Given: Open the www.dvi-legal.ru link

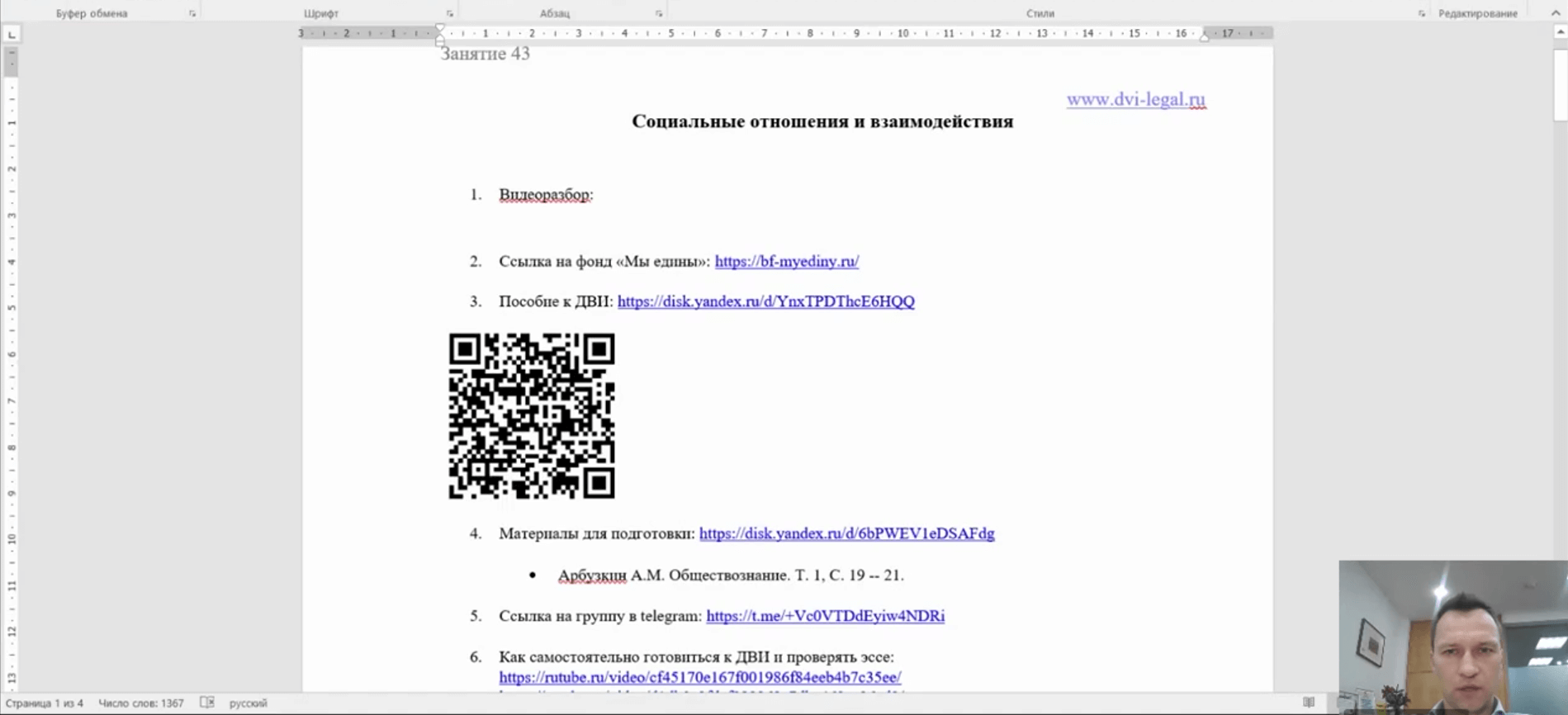Looking at the screenshot, I should (x=1135, y=99).
